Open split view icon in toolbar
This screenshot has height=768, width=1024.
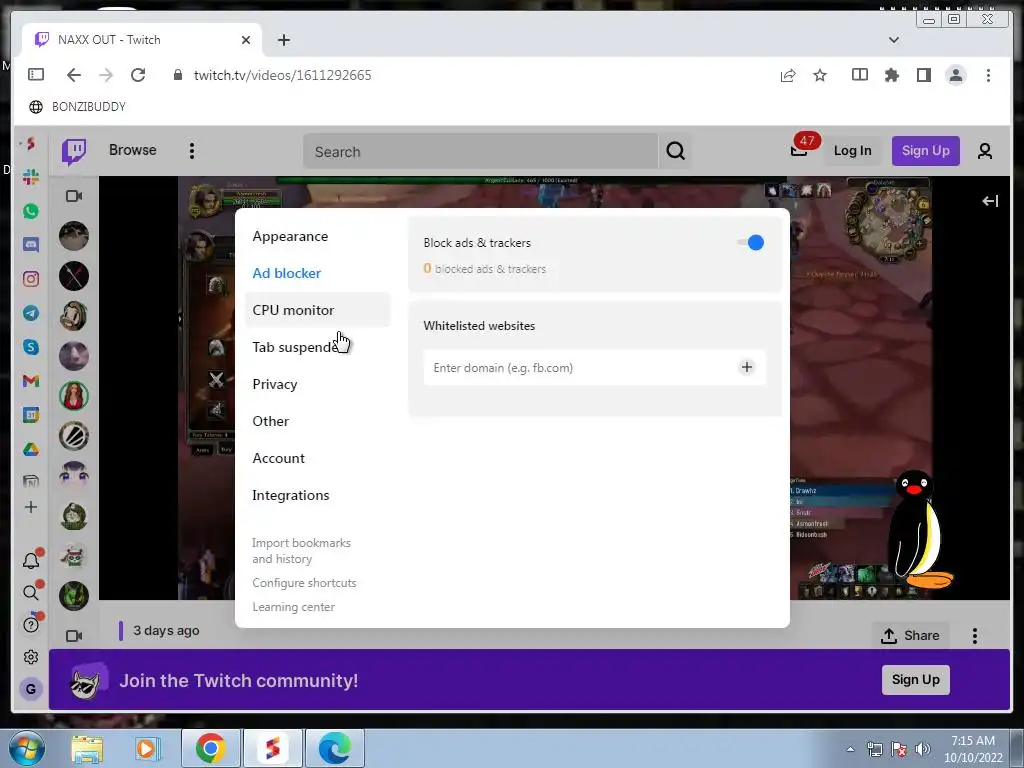point(859,75)
